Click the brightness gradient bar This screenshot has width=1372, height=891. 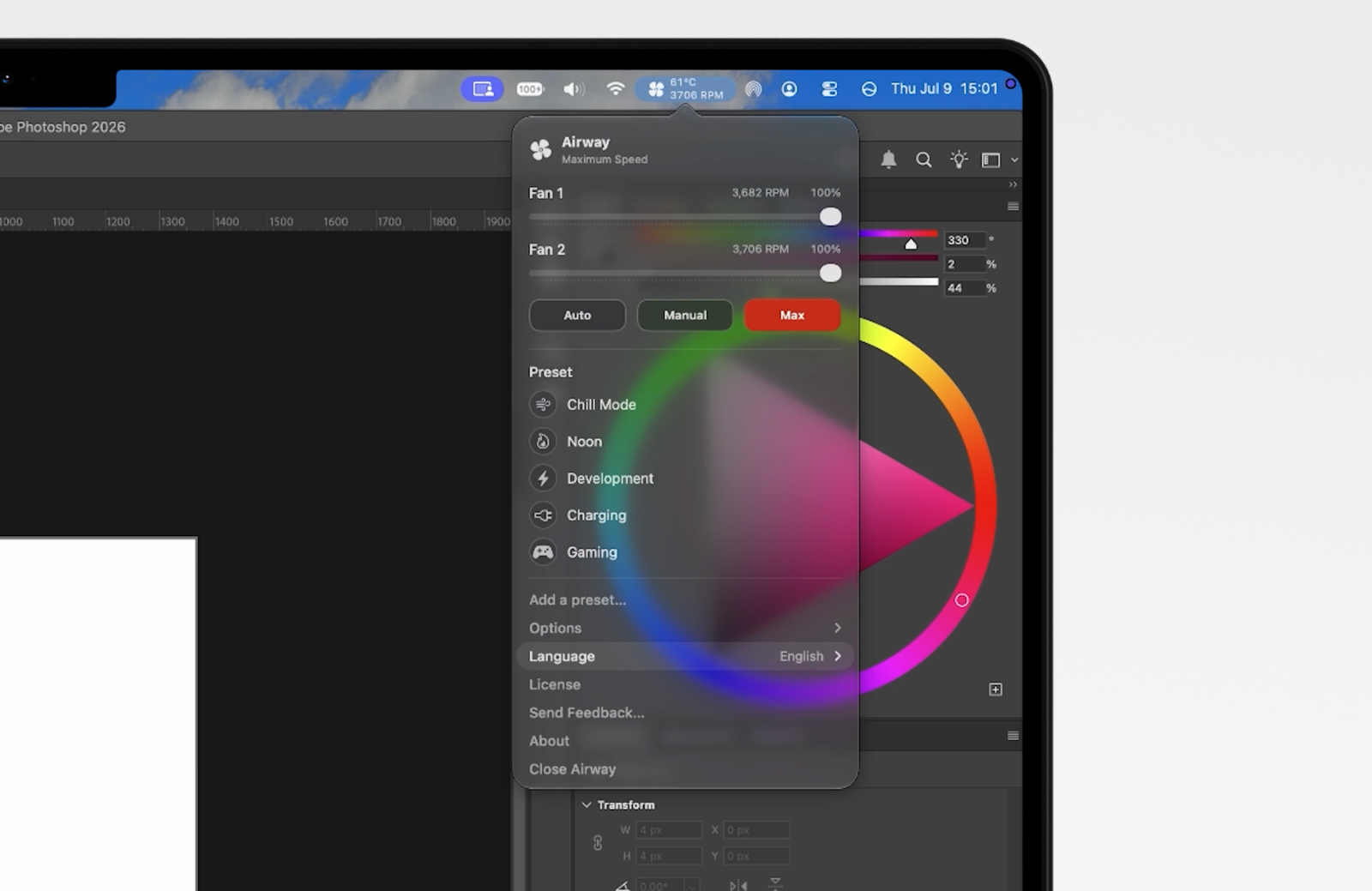point(899,281)
